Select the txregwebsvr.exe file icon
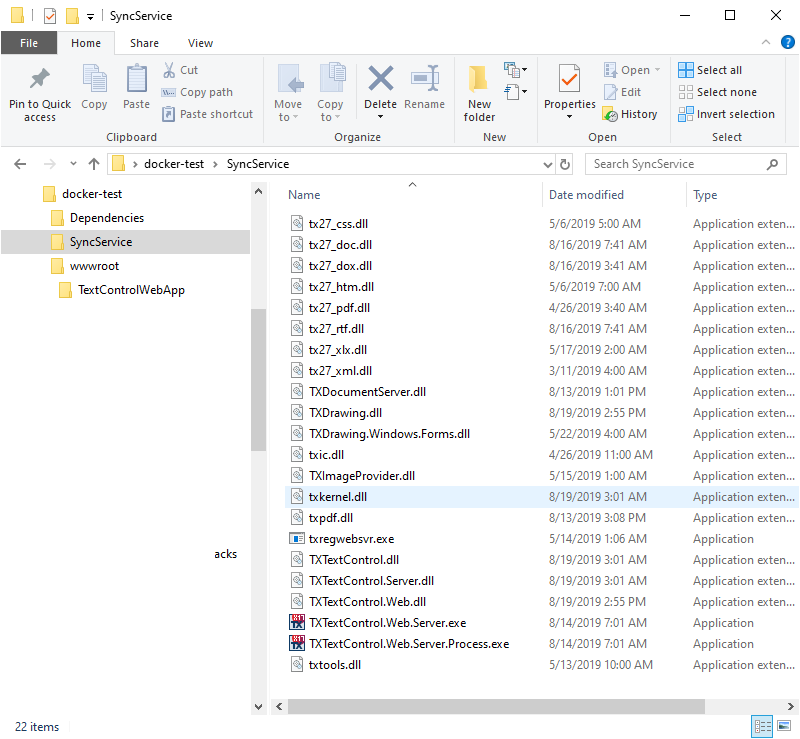This screenshot has height=739, width=800. click(x=296, y=539)
